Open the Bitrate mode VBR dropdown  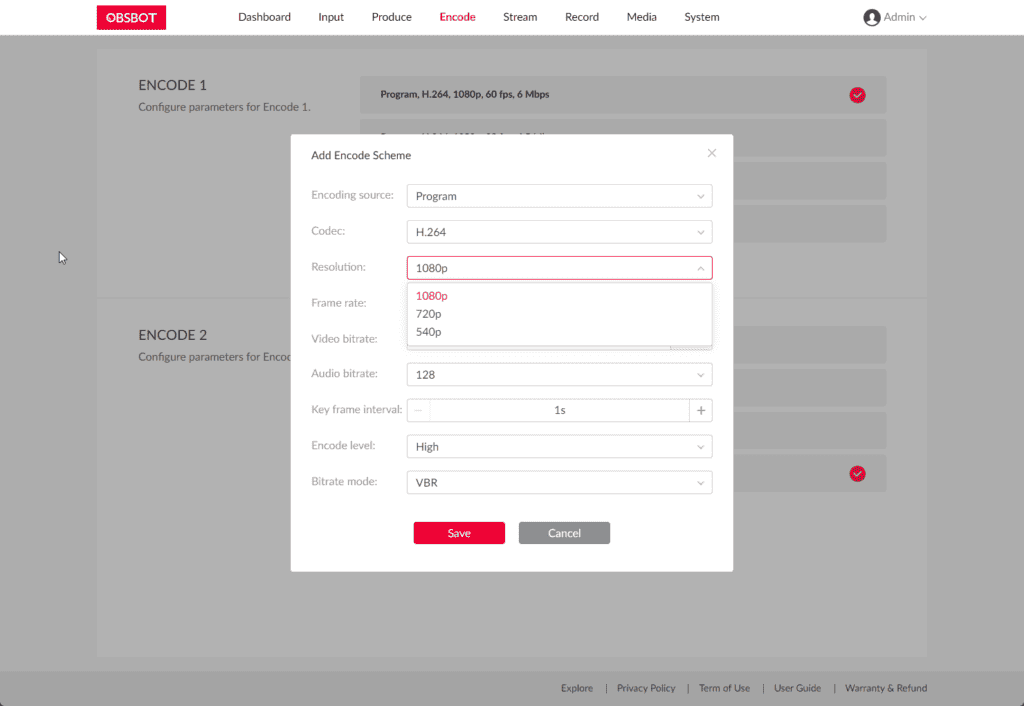[559, 482]
